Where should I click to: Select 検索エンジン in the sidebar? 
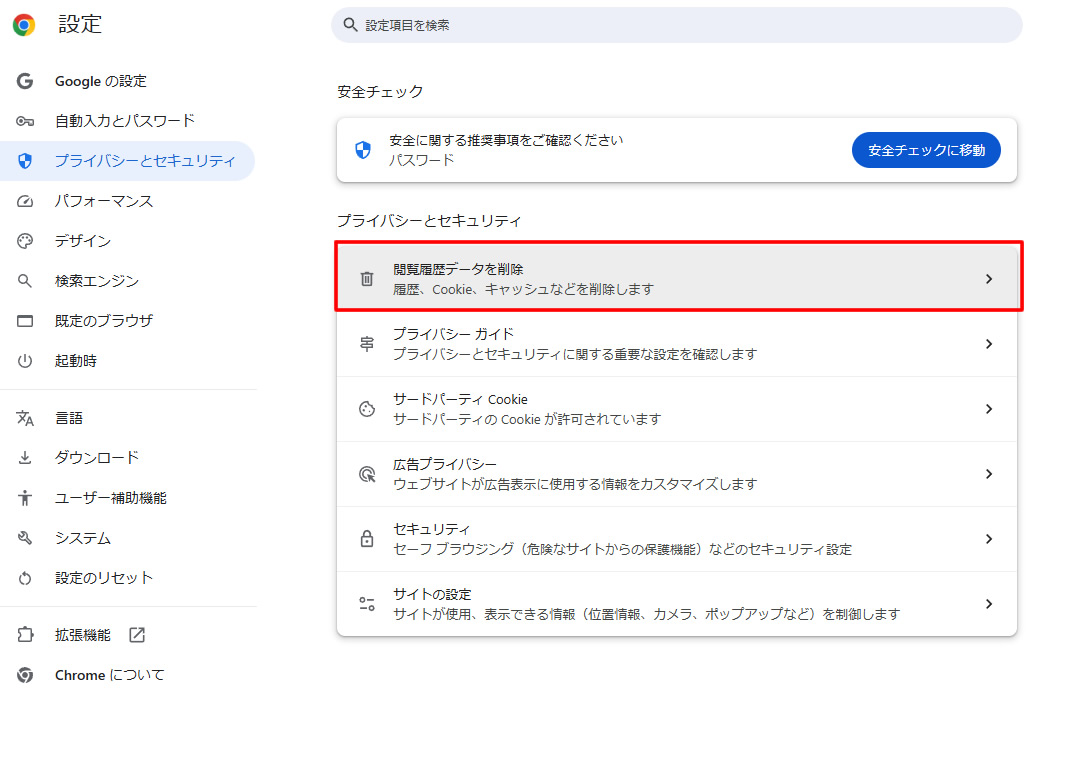pos(97,281)
